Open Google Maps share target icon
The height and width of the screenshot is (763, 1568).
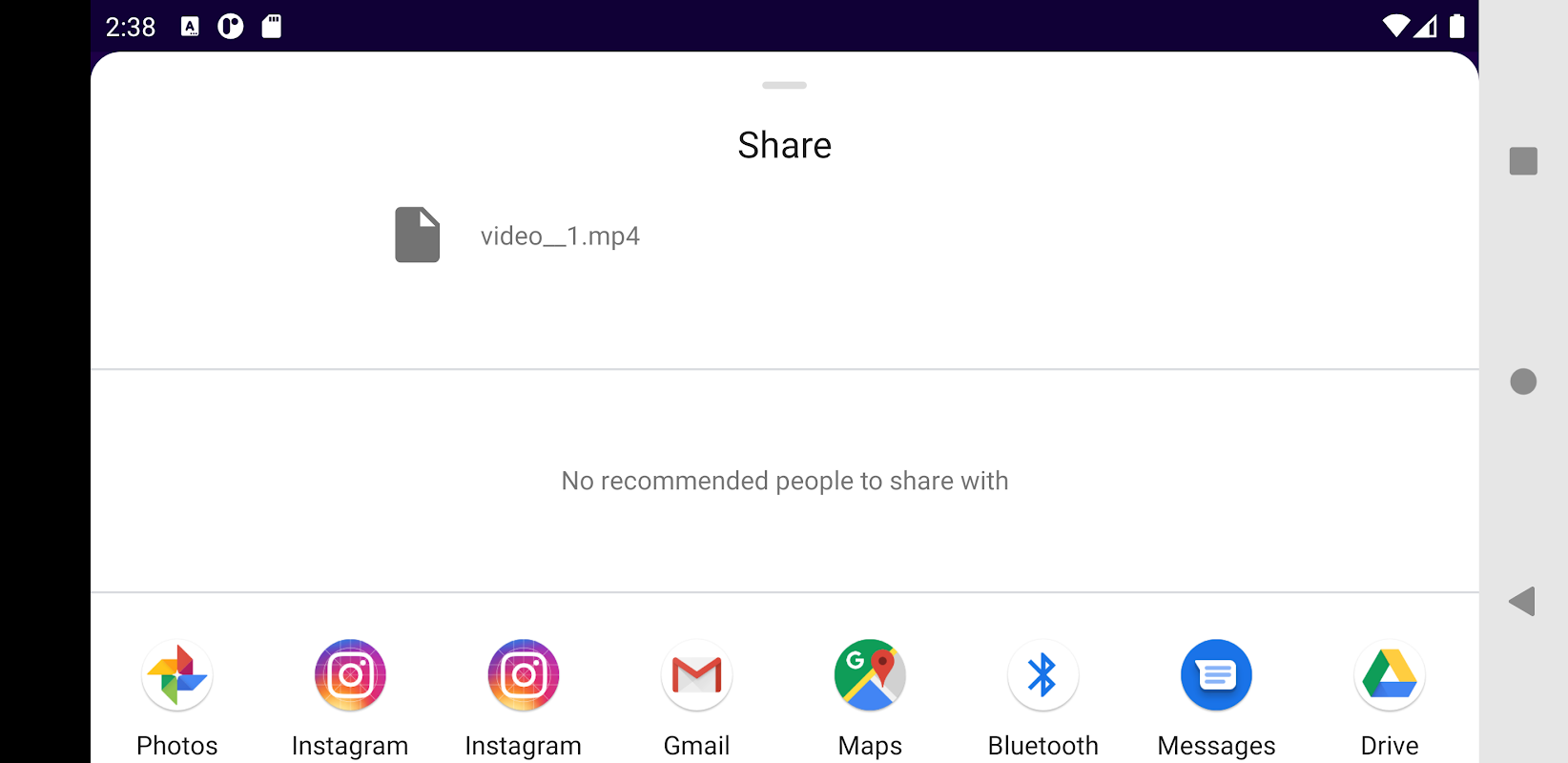[x=870, y=675]
